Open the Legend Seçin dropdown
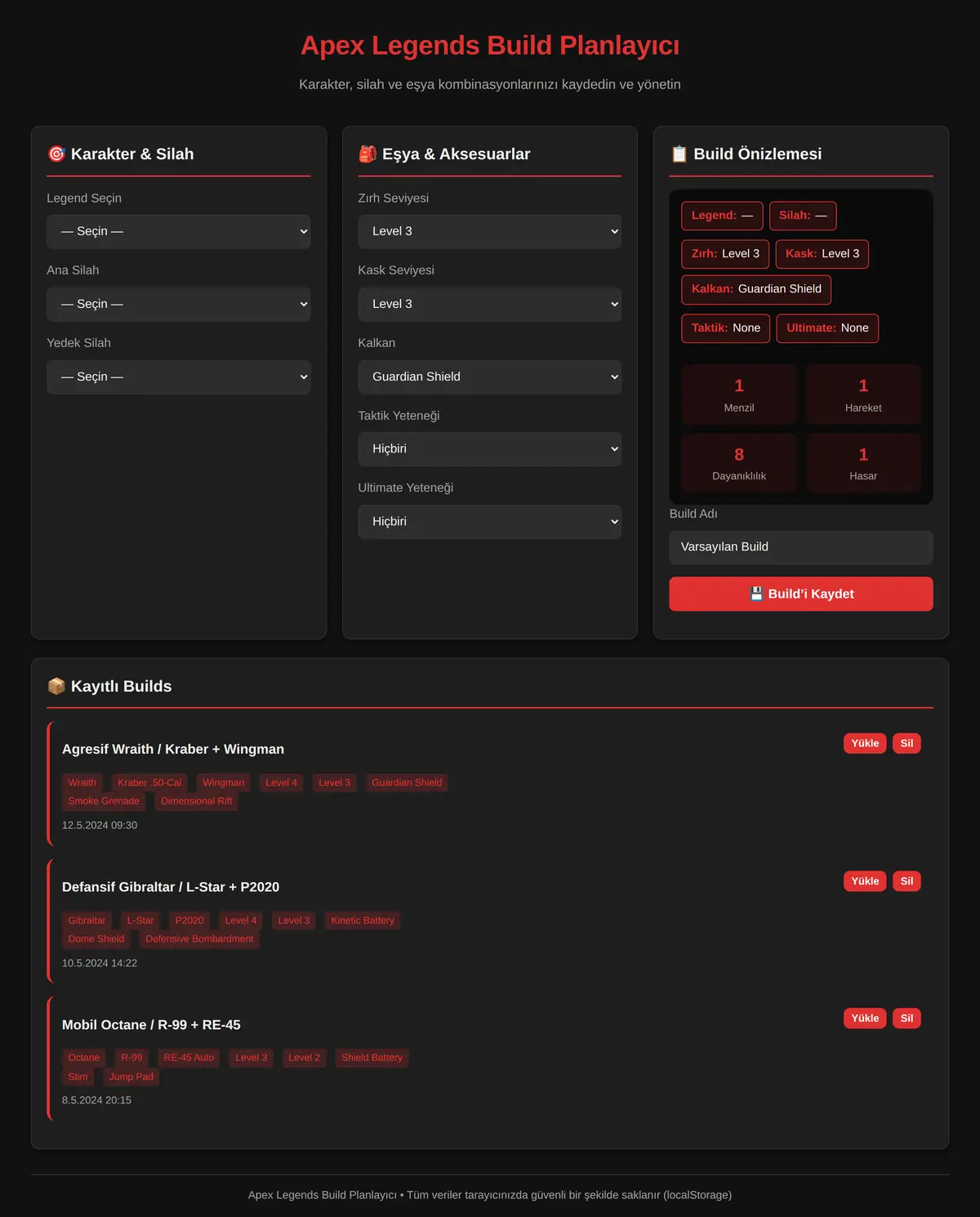The height and width of the screenshot is (1217, 980). pos(179,232)
